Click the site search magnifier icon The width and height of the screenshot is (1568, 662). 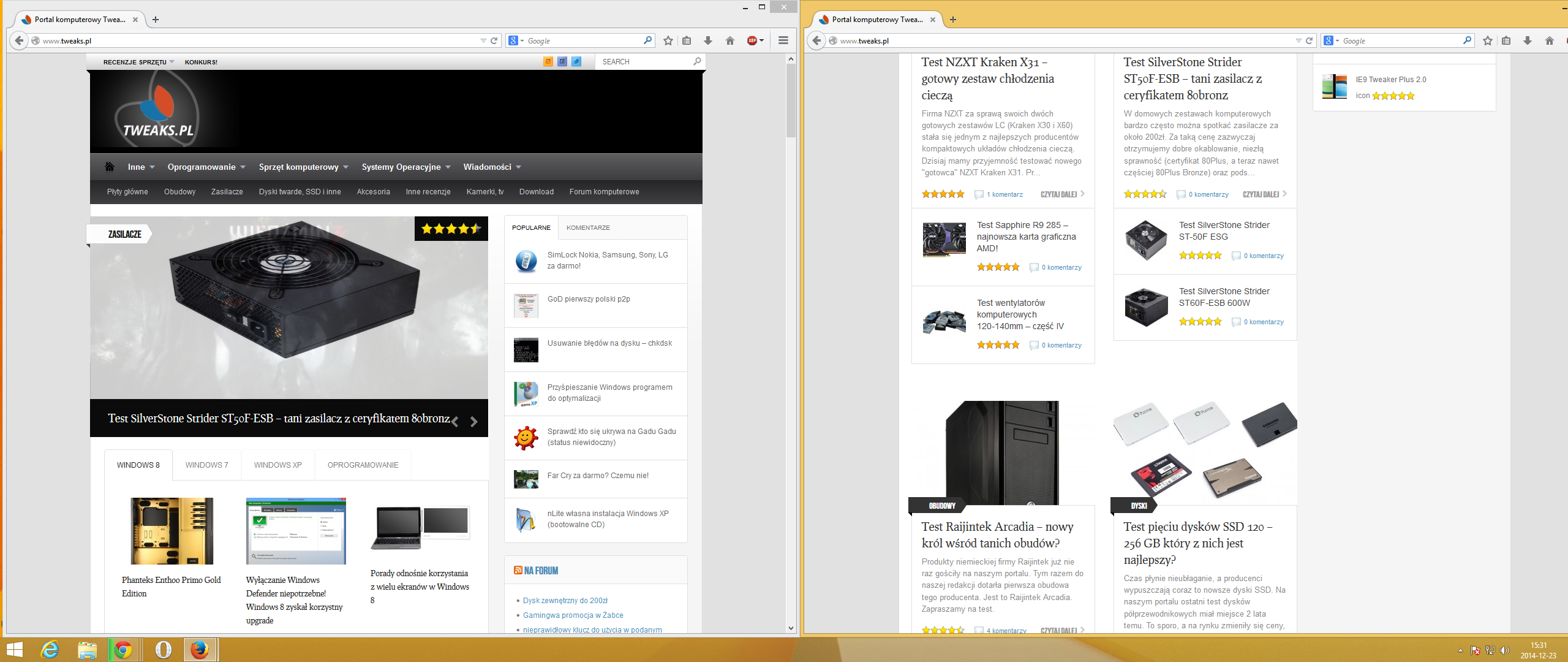[x=697, y=61]
